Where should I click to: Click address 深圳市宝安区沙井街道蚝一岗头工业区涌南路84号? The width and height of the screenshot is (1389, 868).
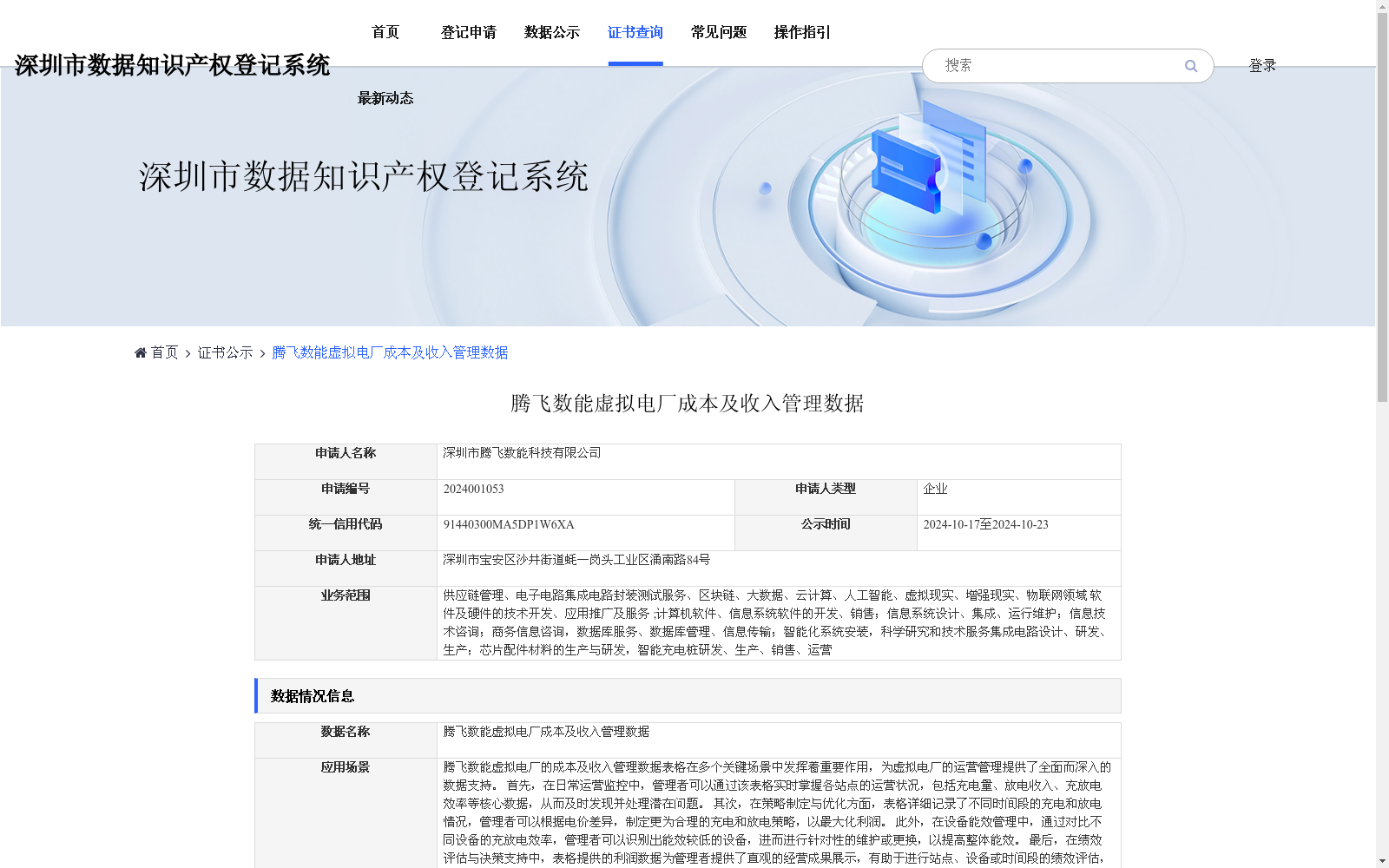point(576,560)
